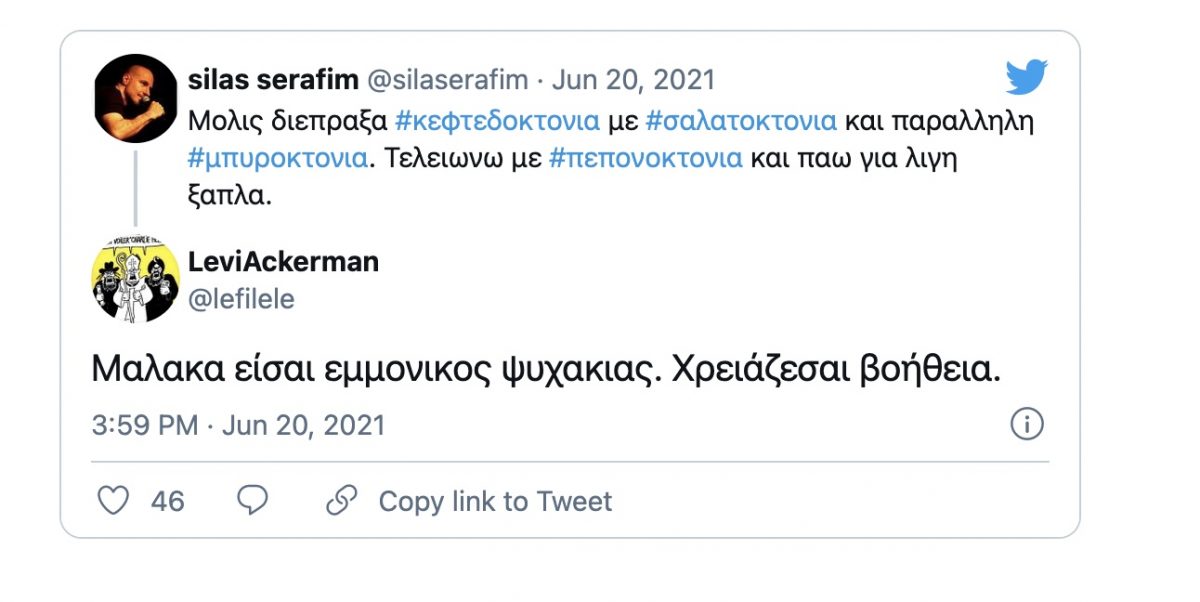Click the reply tweet text body
The image size is (1200, 602).
[x=546, y=371]
